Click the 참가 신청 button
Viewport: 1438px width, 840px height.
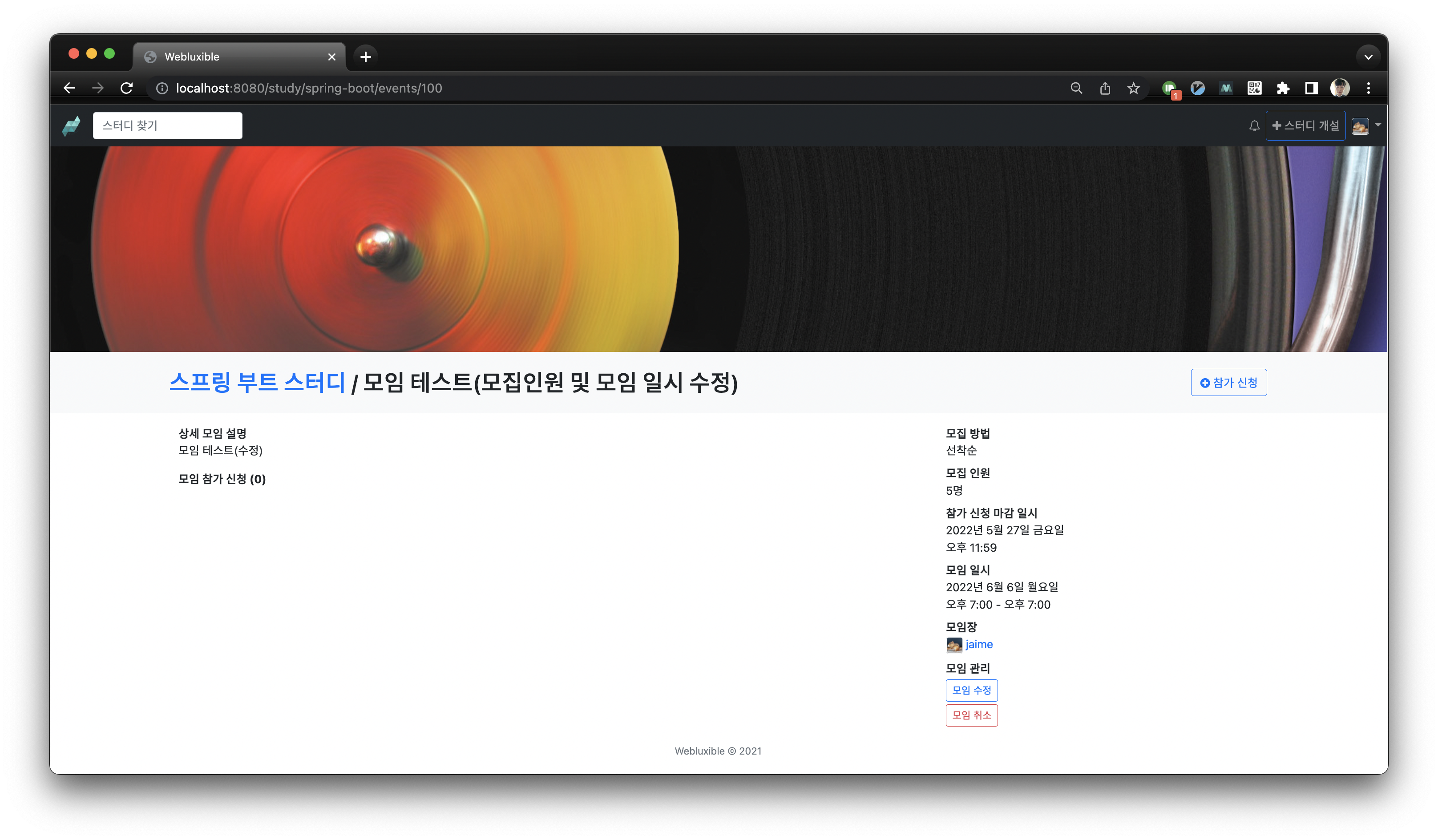tap(1228, 382)
